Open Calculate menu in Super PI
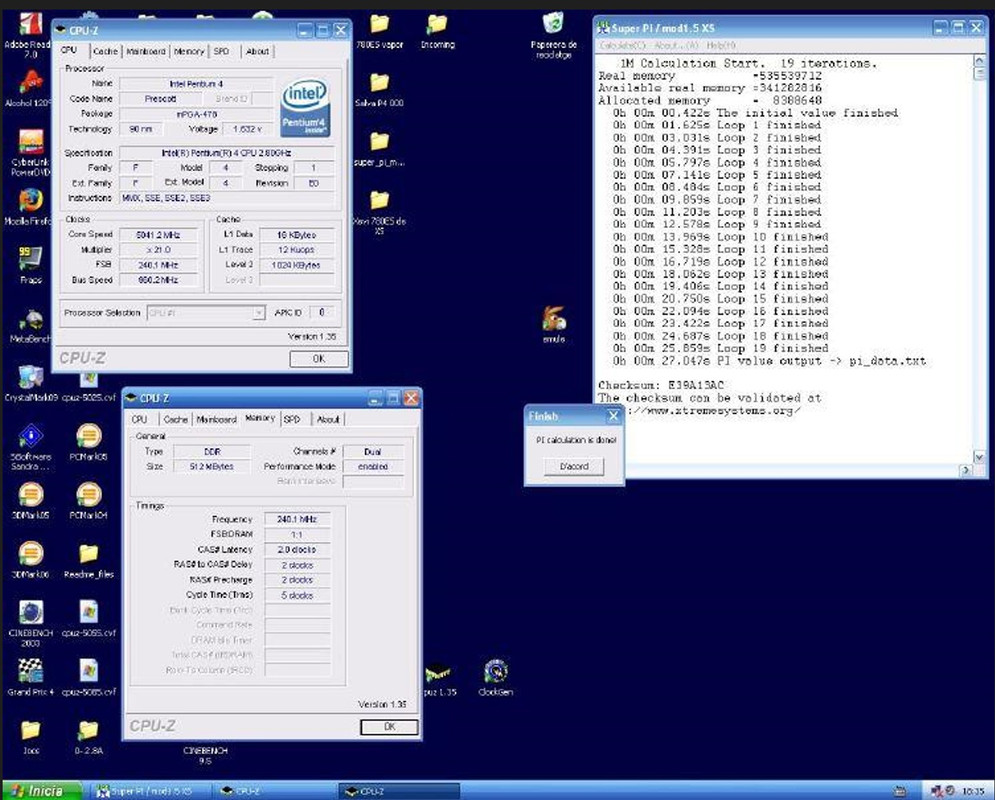The width and height of the screenshot is (995, 800). pos(622,46)
